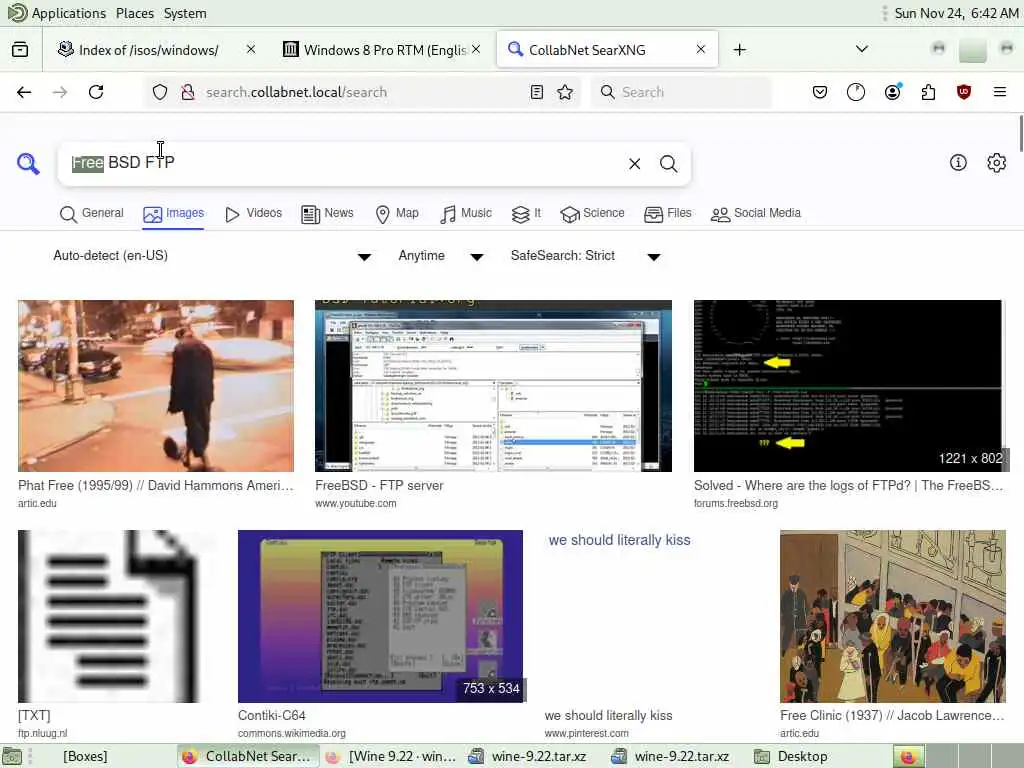The width and height of the screenshot is (1024, 768).
Task: Open the Phat Free street image thumbnail
Action: (156, 386)
